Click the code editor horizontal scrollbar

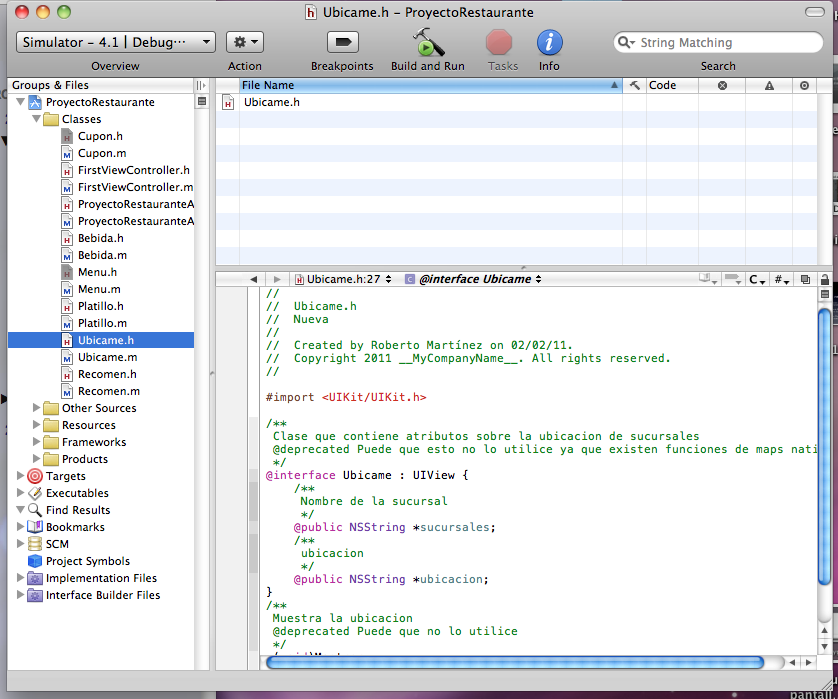click(515, 663)
